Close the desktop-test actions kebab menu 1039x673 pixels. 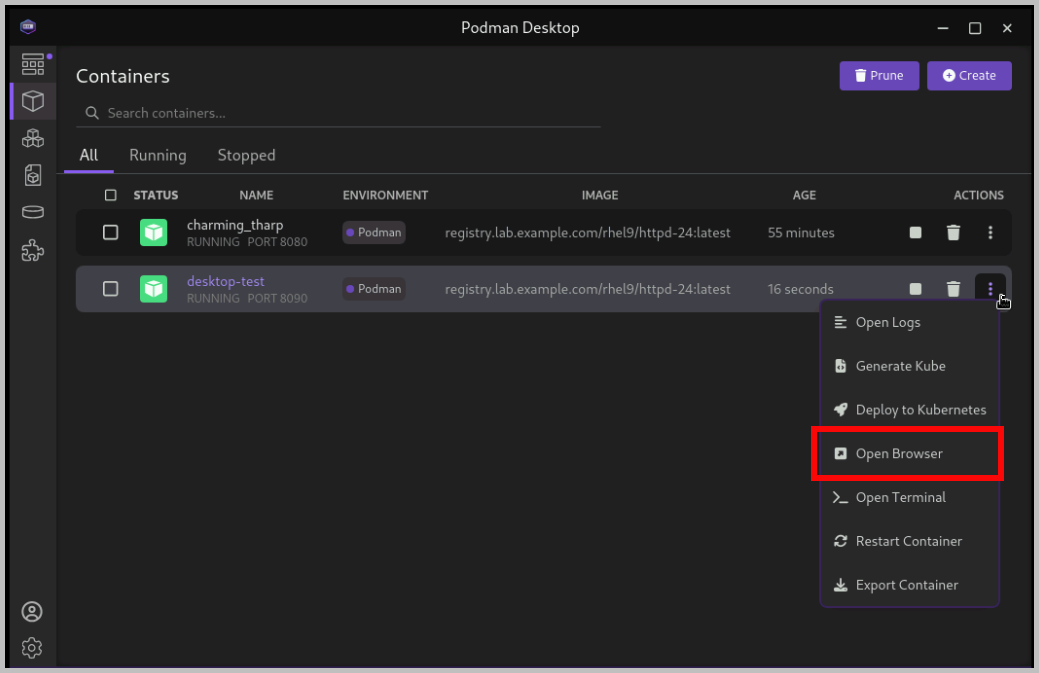click(x=990, y=289)
